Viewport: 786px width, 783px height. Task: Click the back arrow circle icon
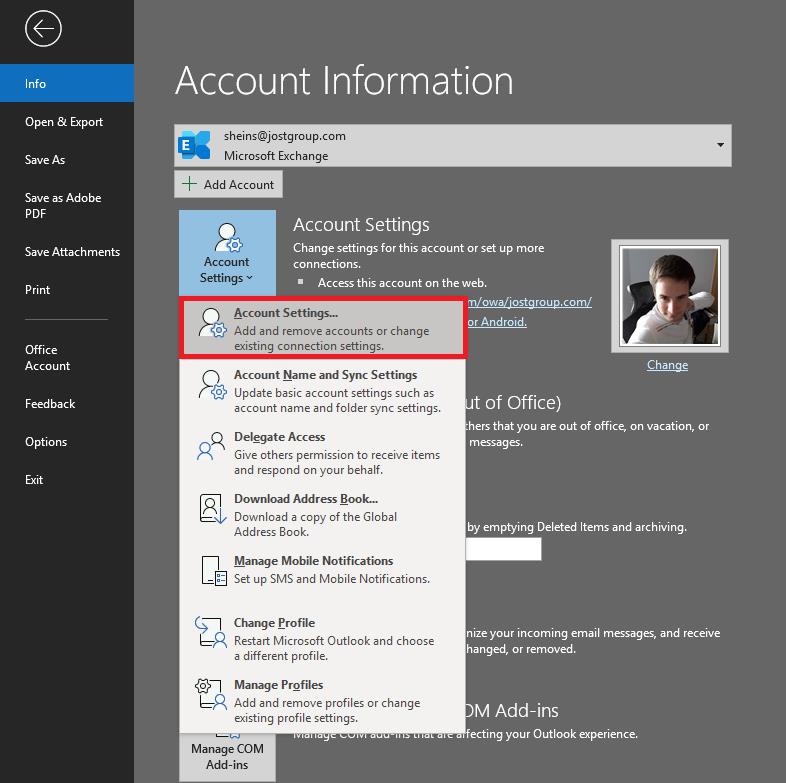(x=43, y=29)
